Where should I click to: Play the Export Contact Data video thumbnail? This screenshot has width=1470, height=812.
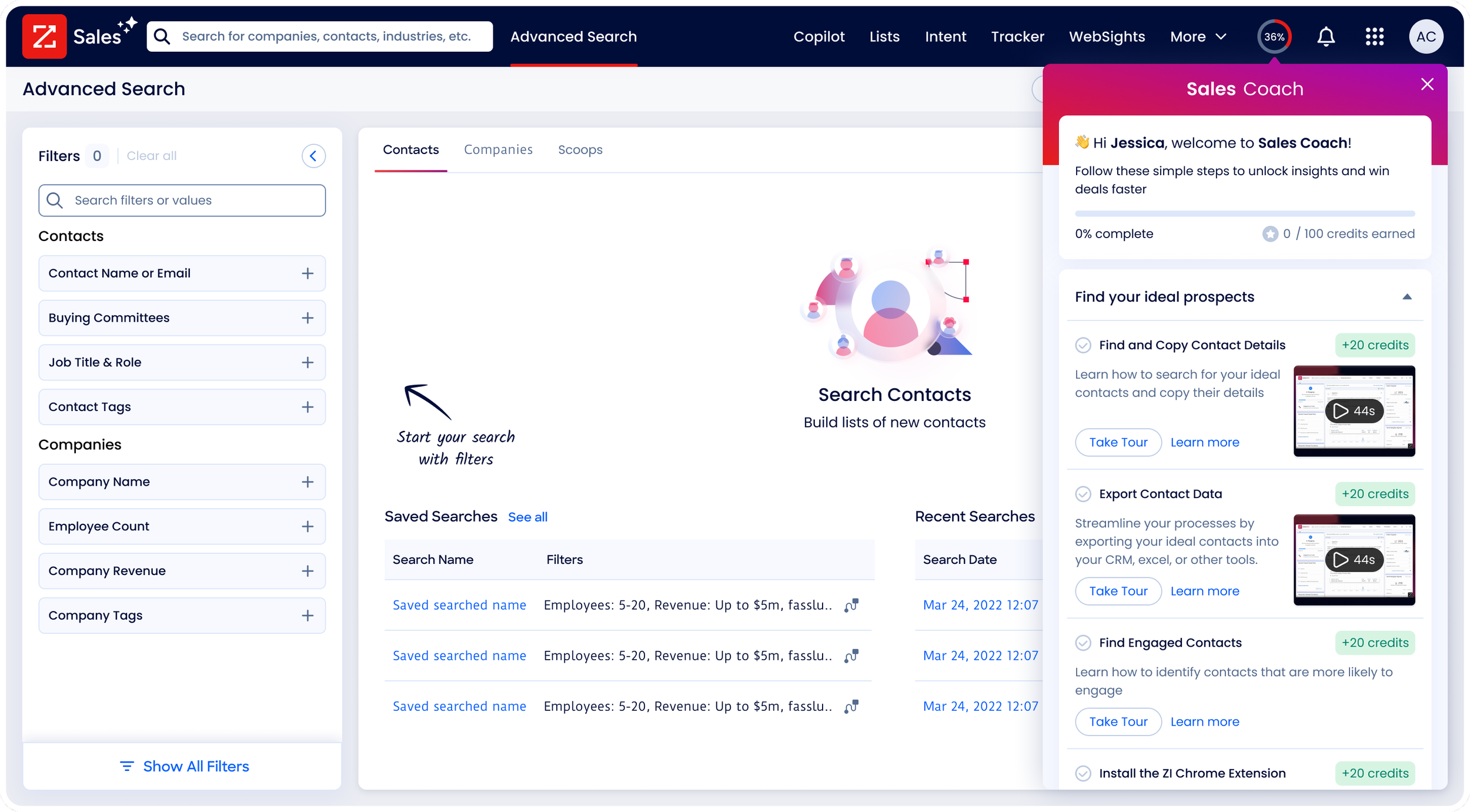[x=1354, y=559]
